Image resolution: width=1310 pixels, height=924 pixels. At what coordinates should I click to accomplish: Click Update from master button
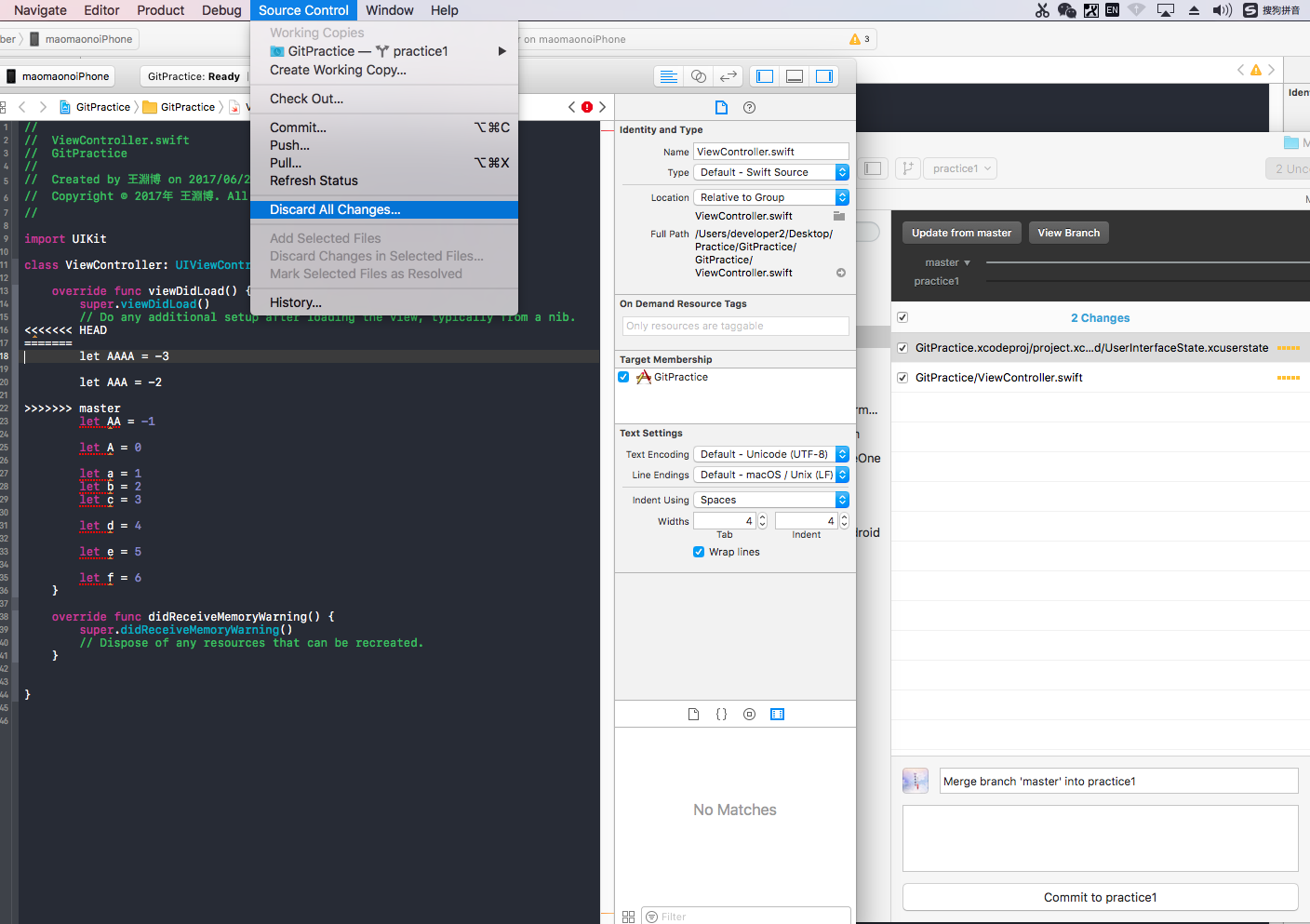tap(961, 233)
